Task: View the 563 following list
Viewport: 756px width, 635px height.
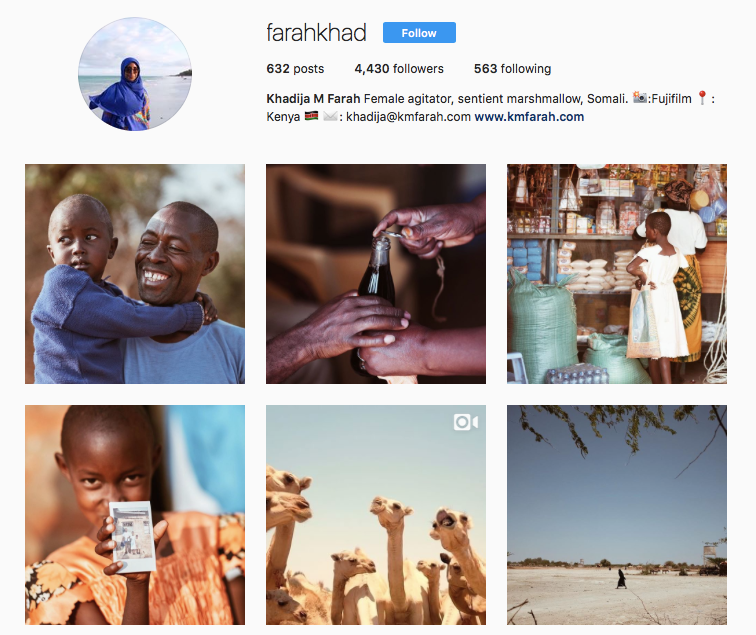Action: click(x=512, y=69)
